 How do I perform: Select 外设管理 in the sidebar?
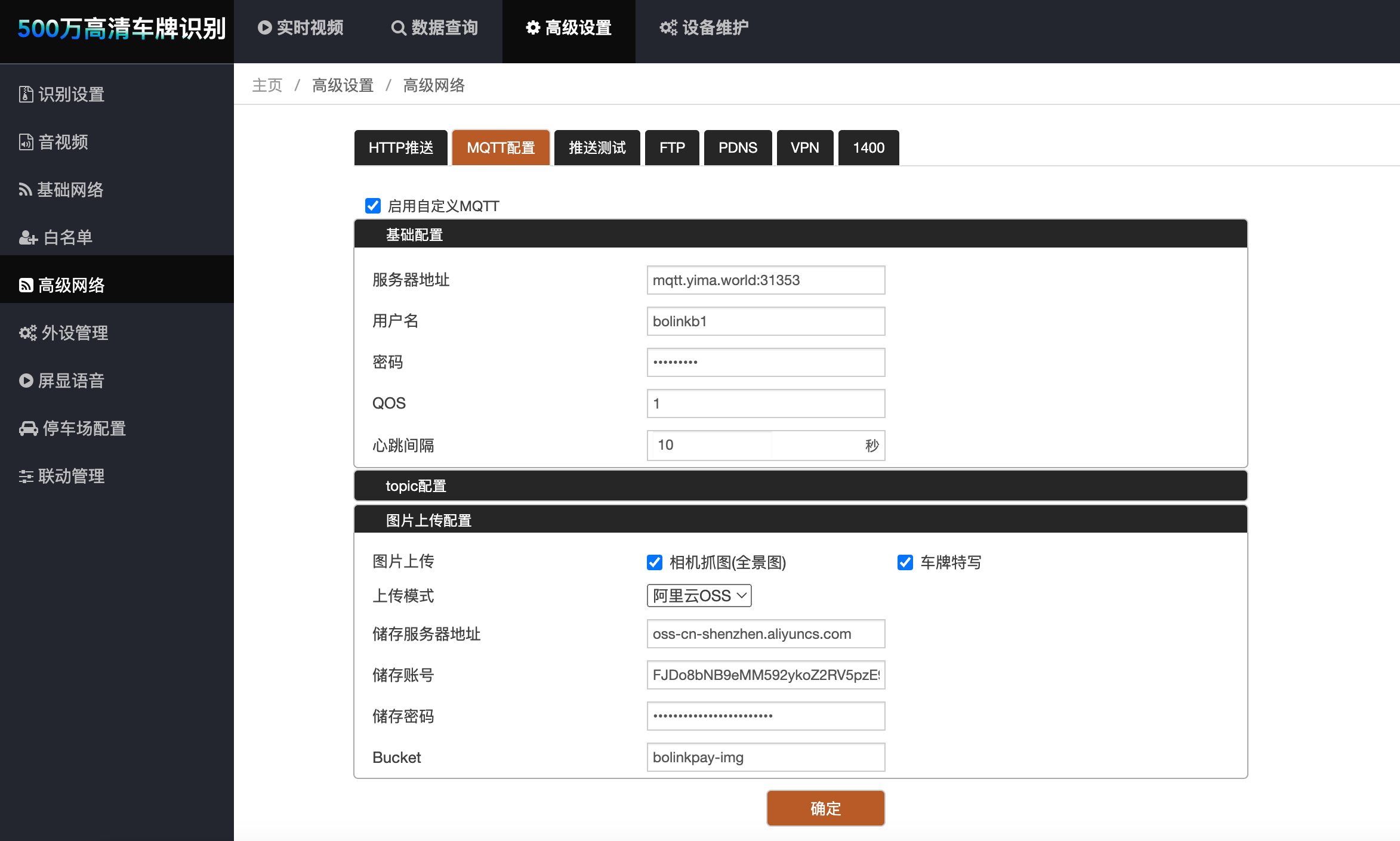click(117, 333)
